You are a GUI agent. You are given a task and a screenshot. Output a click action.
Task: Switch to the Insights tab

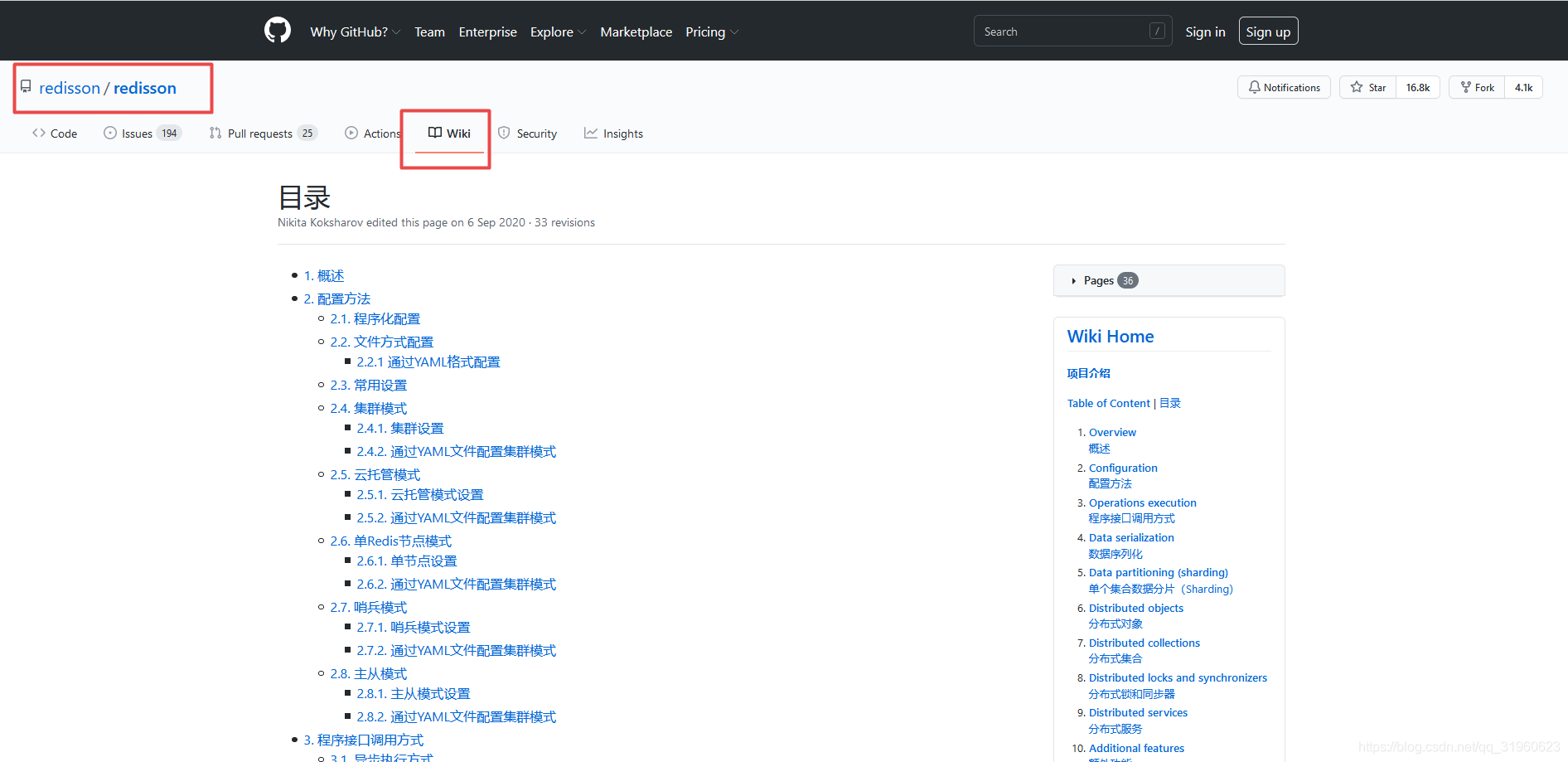click(x=613, y=133)
